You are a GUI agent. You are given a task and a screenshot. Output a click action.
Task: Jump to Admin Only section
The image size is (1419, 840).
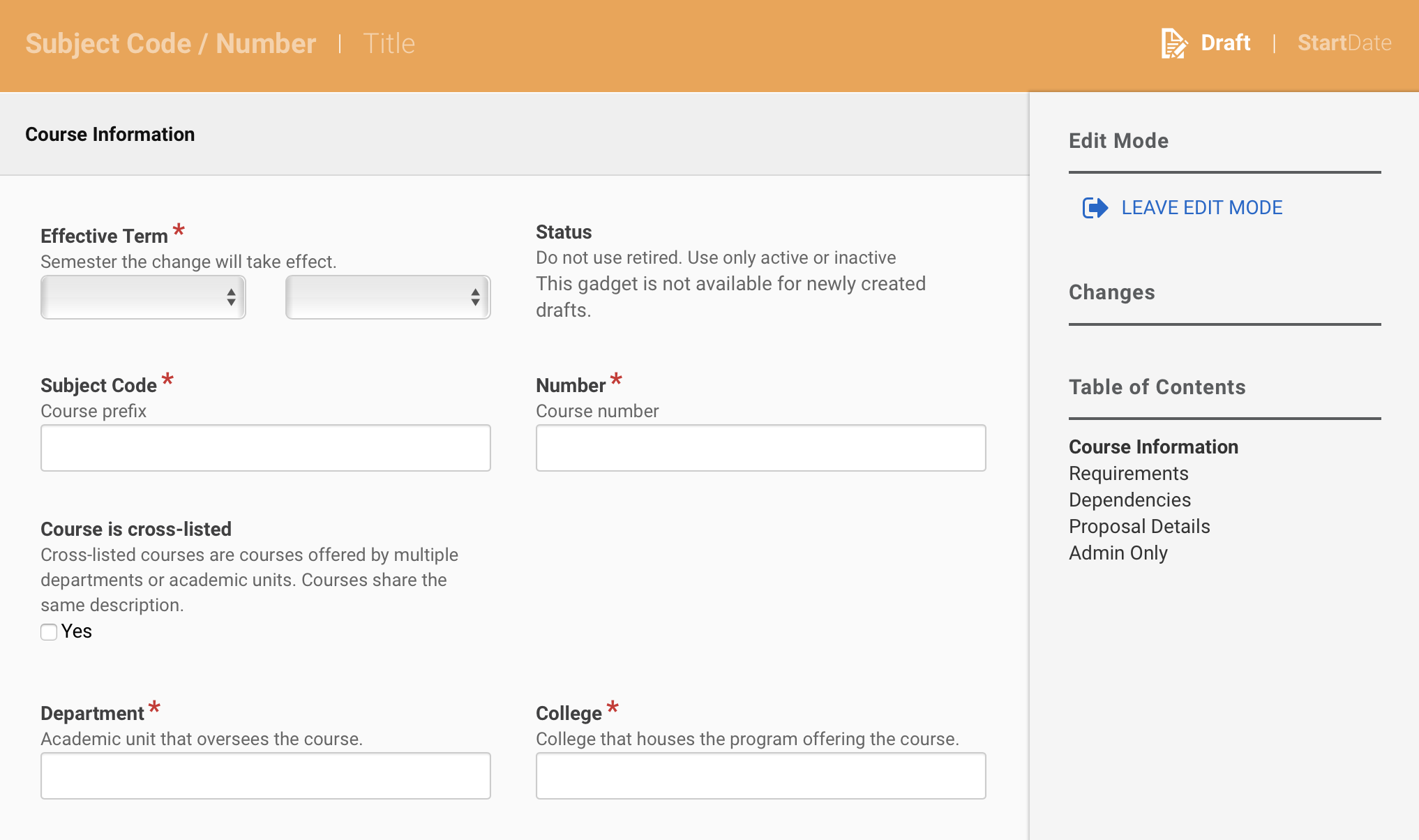1118,553
